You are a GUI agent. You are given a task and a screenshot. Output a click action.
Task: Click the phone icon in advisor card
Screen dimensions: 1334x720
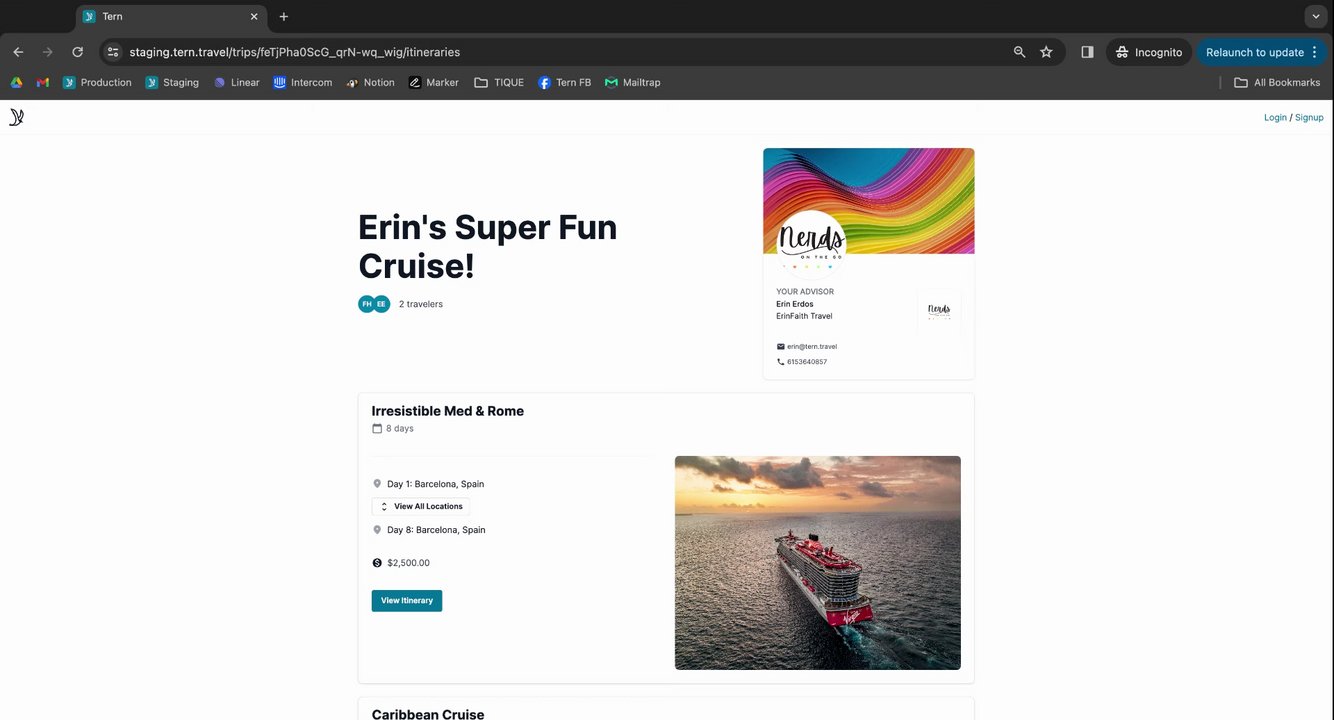pos(781,362)
